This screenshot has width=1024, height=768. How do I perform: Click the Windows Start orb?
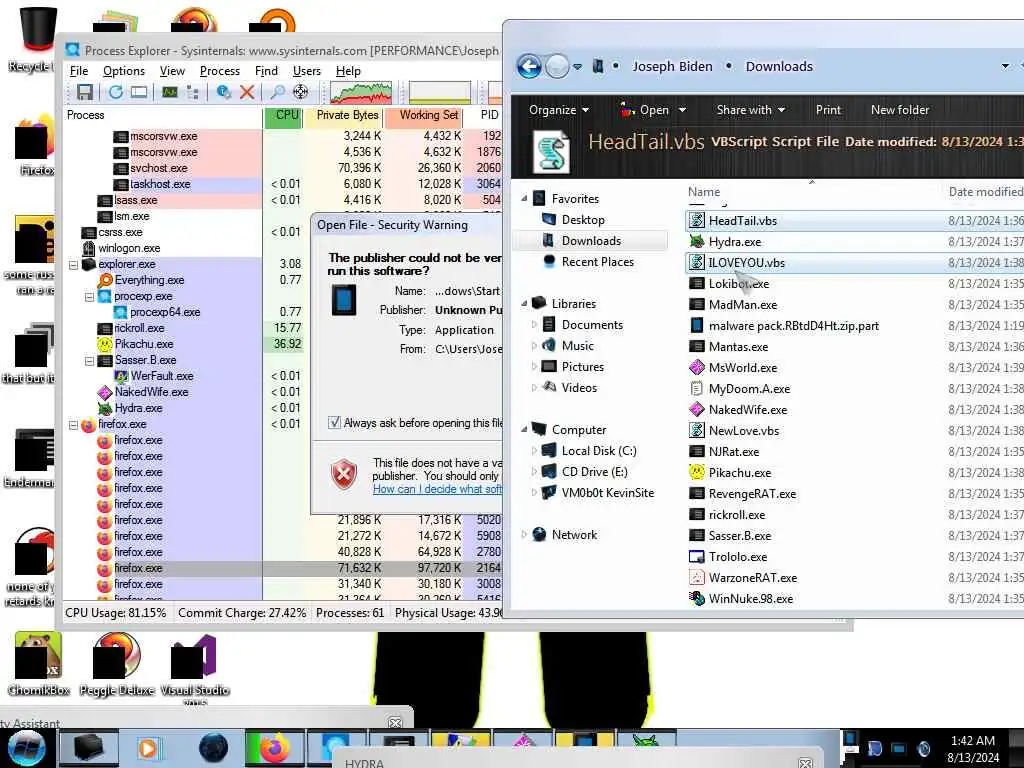[x=27, y=748]
